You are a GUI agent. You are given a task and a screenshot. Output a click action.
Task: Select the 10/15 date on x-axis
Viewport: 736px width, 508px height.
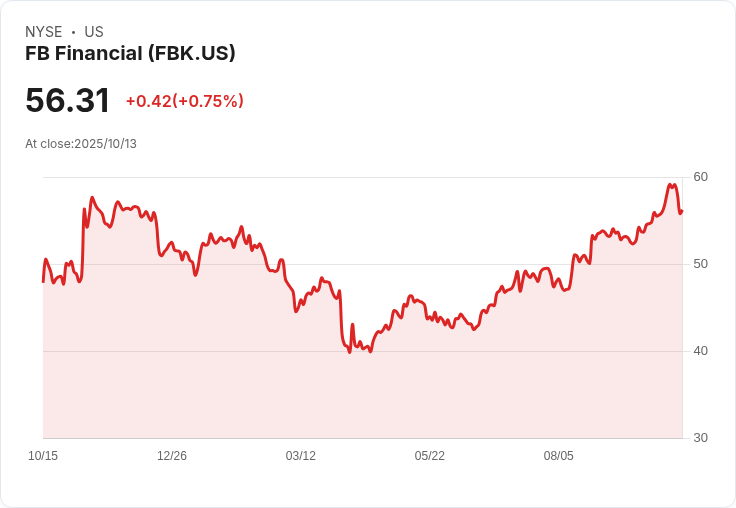click(x=43, y=455)
